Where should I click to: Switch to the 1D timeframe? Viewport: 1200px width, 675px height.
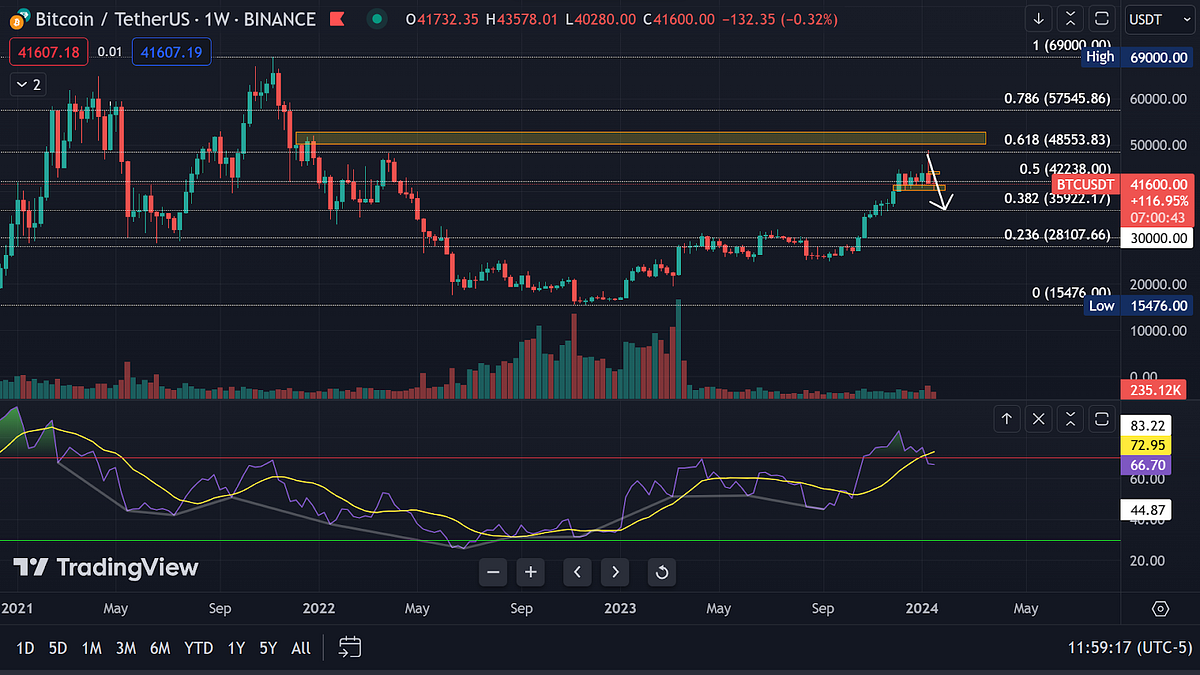pos(23,648)
